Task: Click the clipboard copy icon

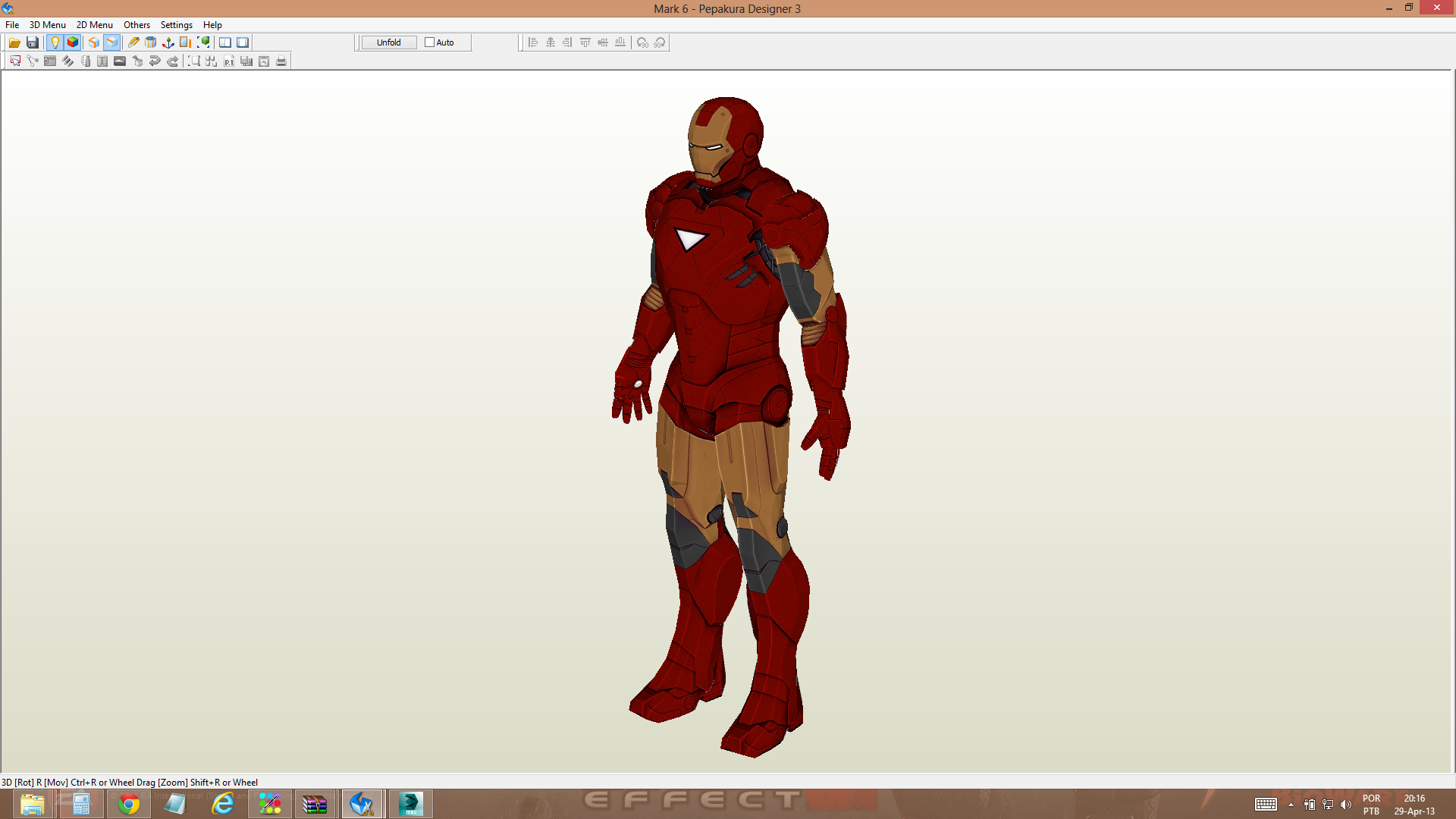Action: coord(264,61)
